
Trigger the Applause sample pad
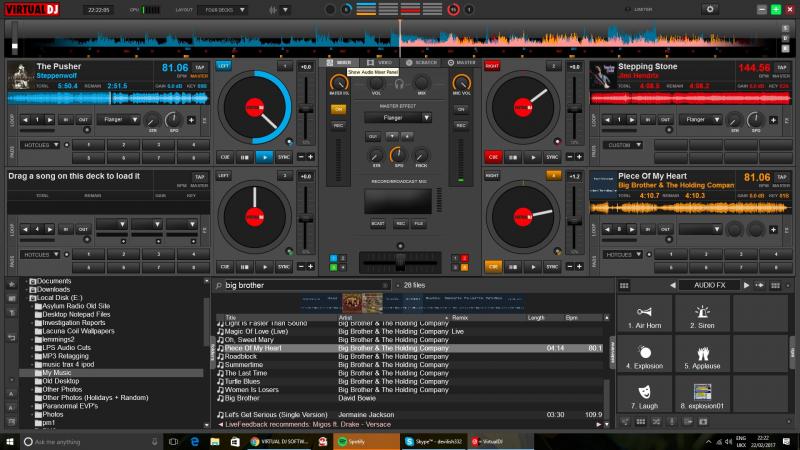(702, 356)
